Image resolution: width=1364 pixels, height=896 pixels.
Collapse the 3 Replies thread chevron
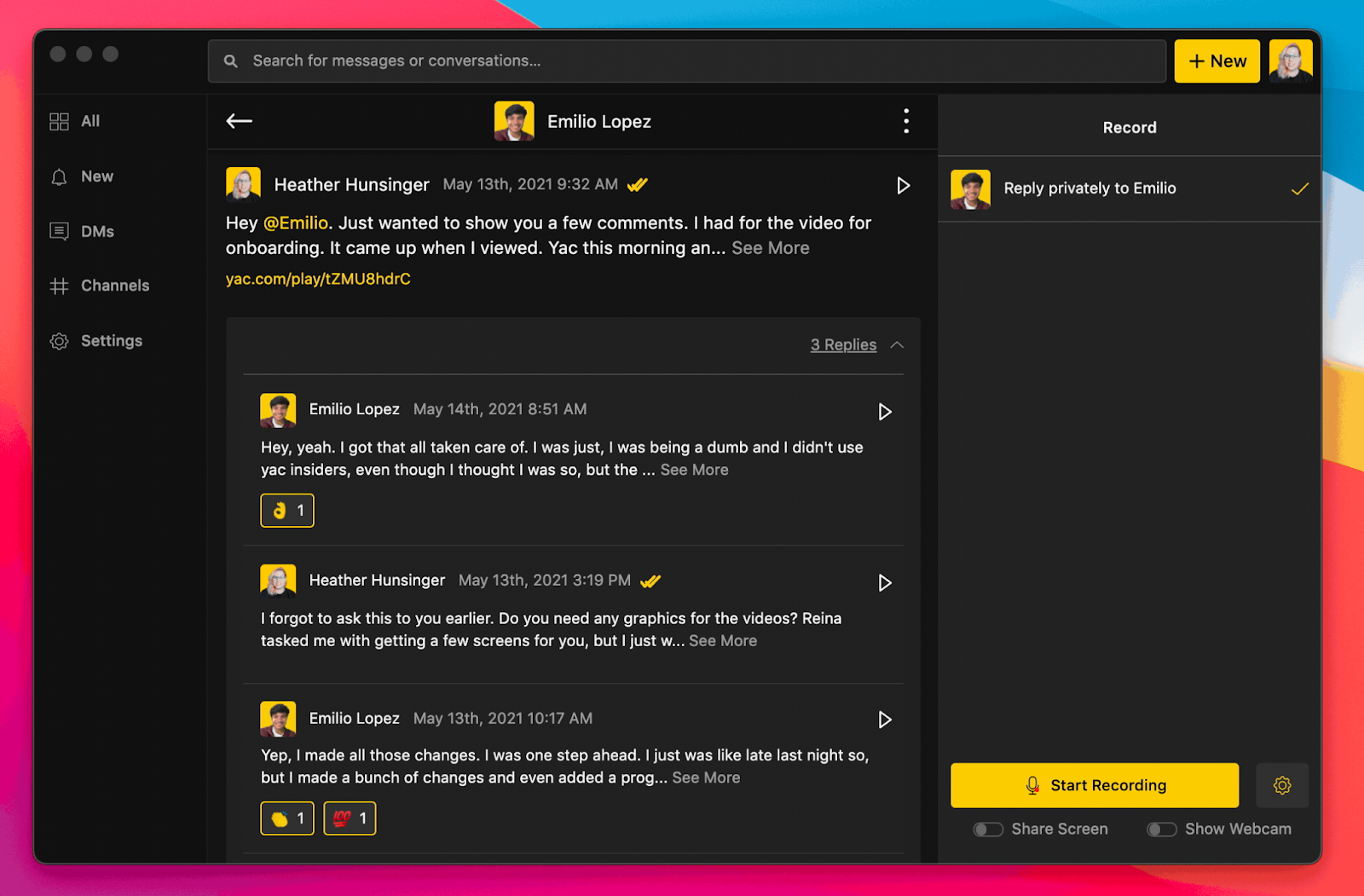pos(897,344)
